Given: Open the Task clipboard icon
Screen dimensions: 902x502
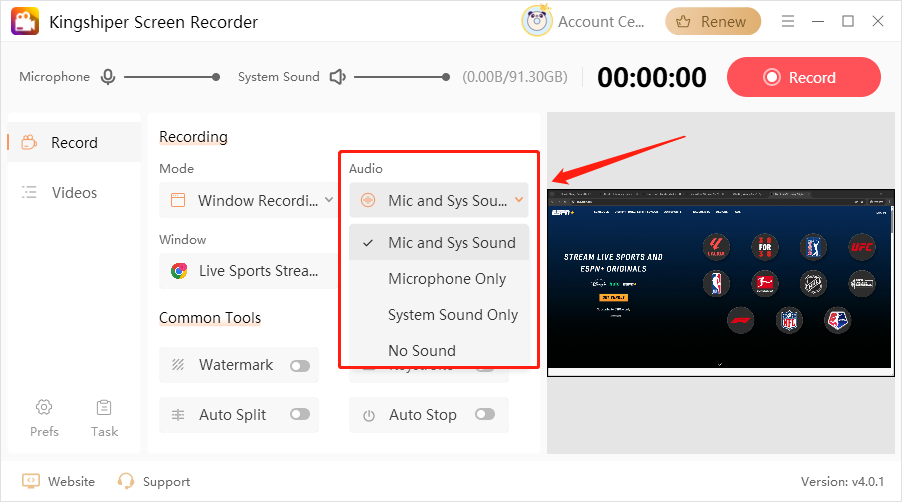Looking at the screenshot, I should click(x=104, y=407).
